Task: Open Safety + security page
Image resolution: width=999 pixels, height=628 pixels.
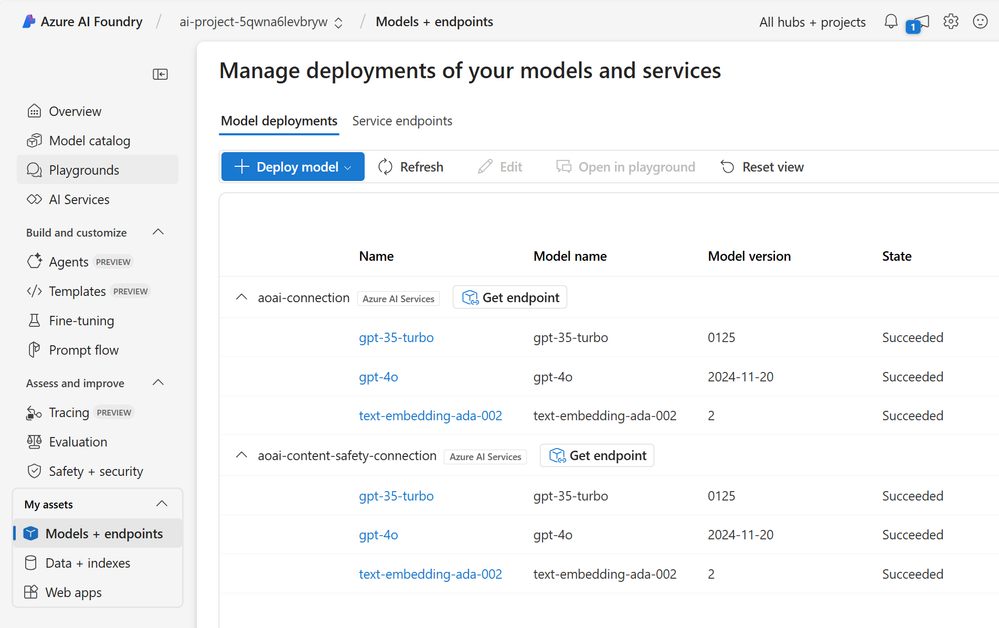Action: point(97,471)
